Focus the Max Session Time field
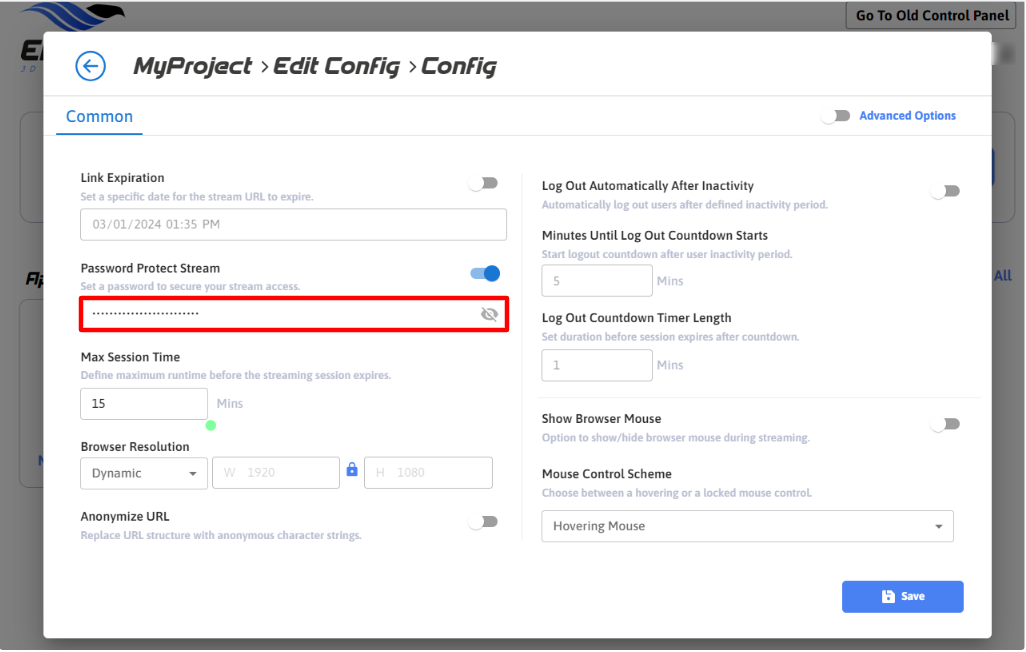Screen dimensions: 1026x652 point(144,404)
